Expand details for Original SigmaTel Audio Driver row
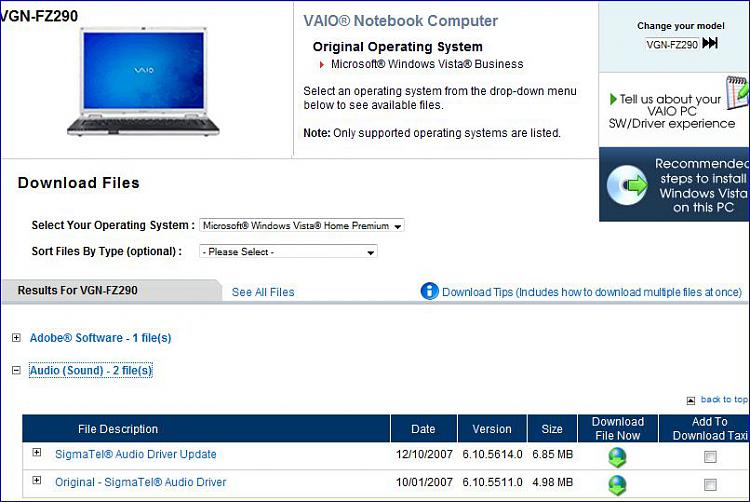750x502 pixels. coord(37,480)
